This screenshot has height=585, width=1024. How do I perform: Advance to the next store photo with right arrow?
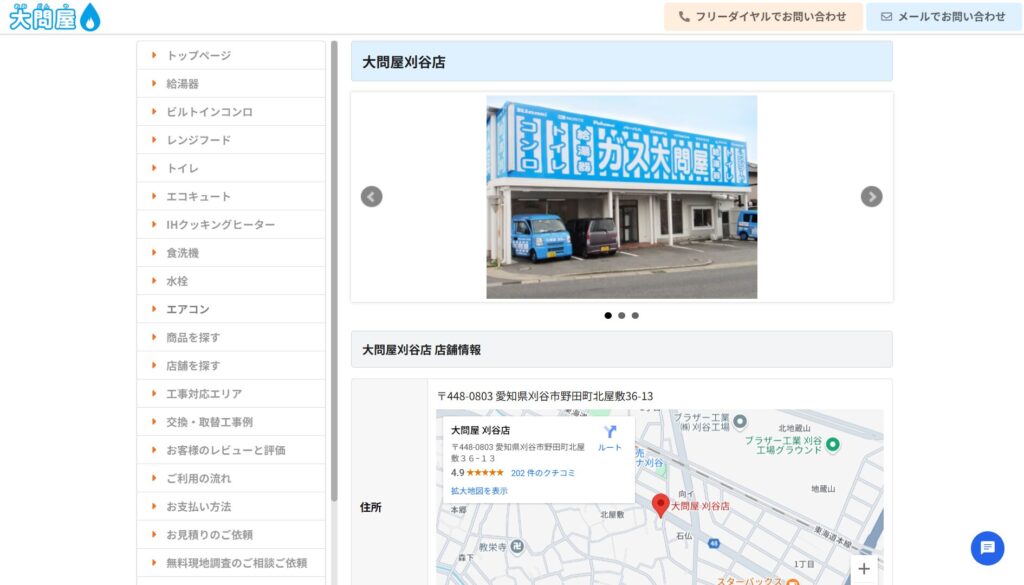pos(871,197)
